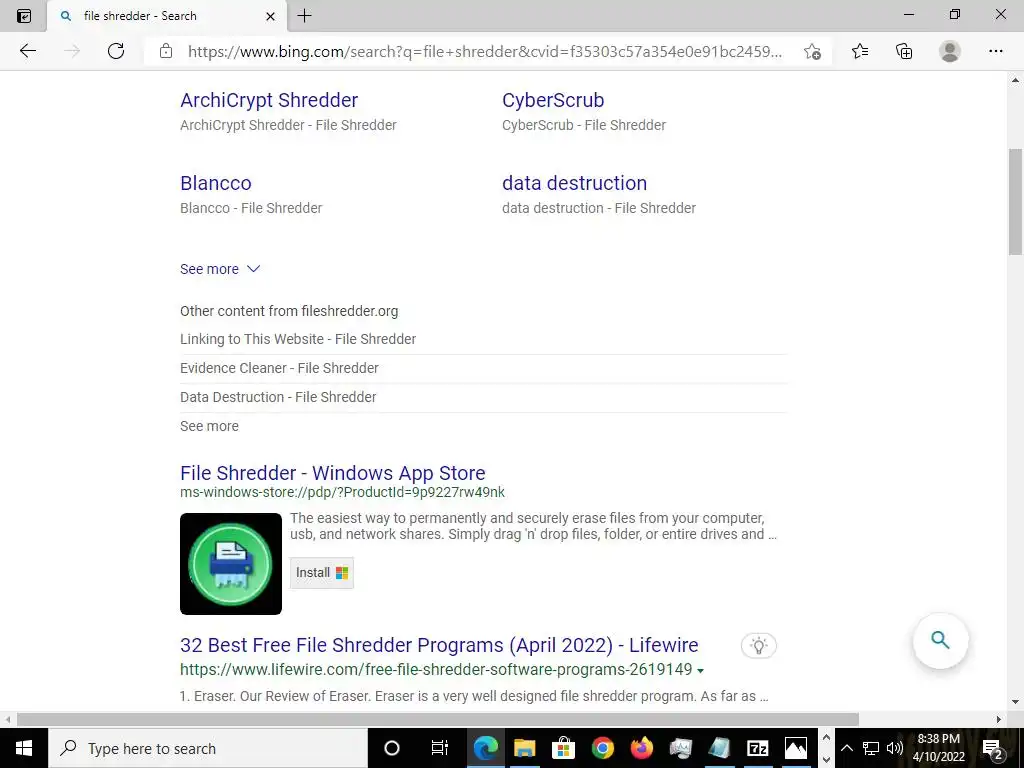Image resolution: width=1024 pixels, height=768 pixels.
Task: Expand See more with chevron
Action: [x=220, y=269]
